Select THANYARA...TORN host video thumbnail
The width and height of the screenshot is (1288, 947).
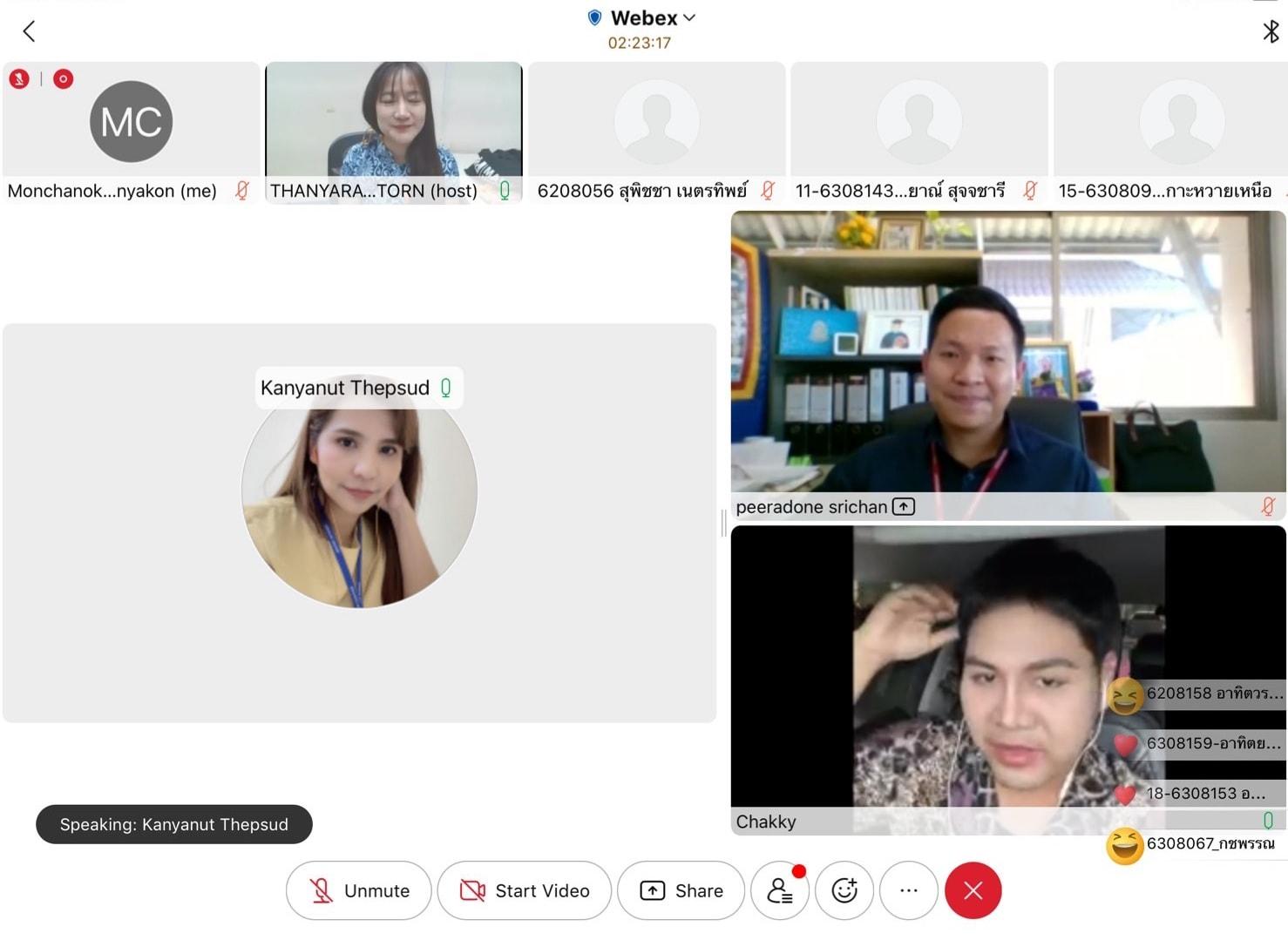coord(394,132)
